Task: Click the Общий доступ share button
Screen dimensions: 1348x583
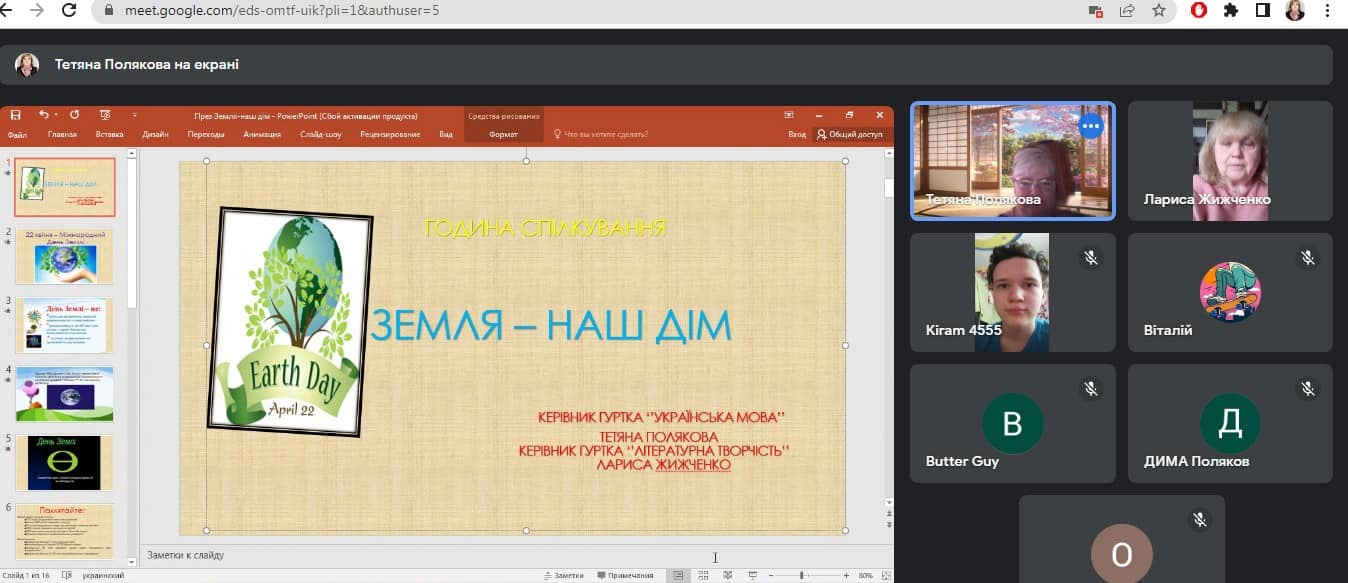Action: [850, 134]
